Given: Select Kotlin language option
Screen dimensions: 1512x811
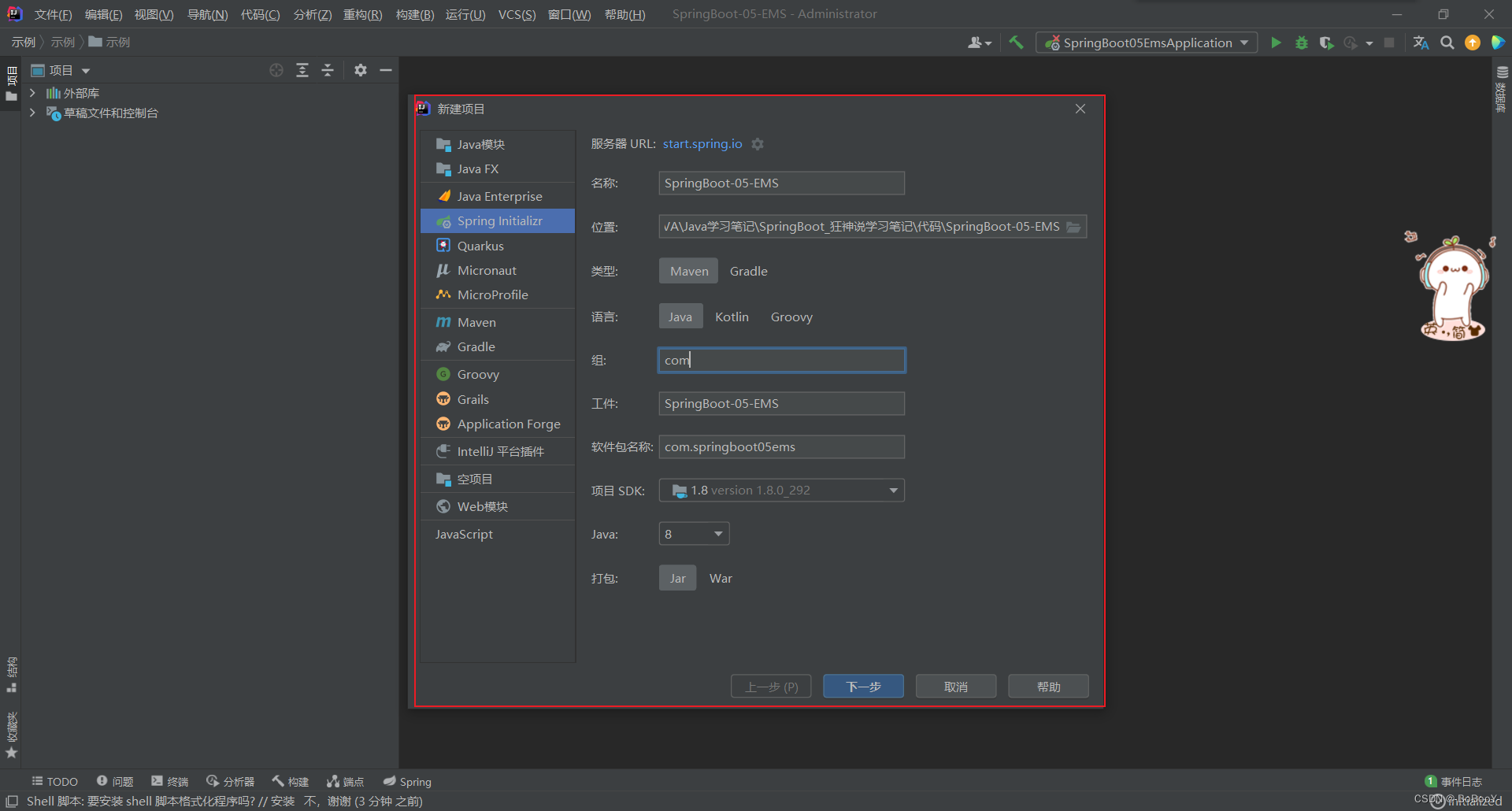Looking at the screenshot, I should pos(732,317).
